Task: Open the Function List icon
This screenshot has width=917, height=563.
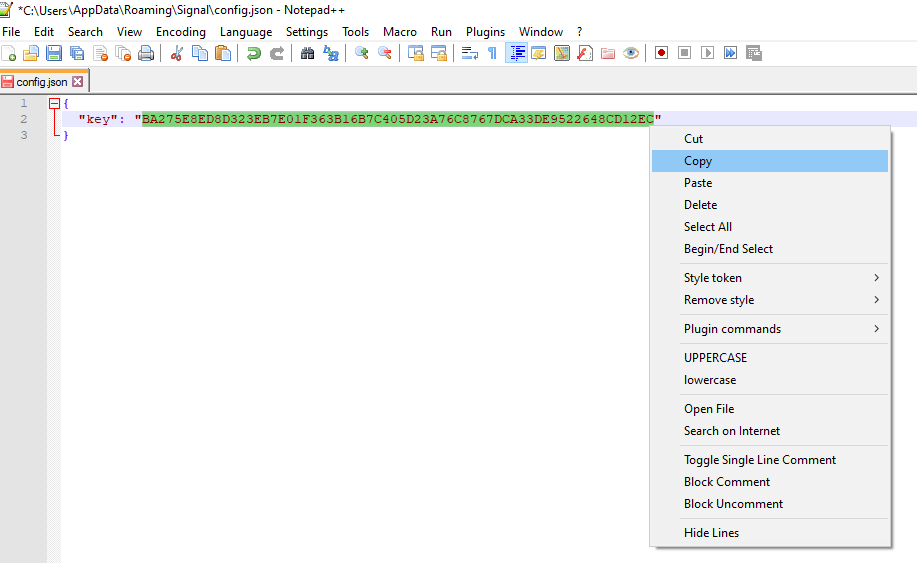Action: (585, 53)
